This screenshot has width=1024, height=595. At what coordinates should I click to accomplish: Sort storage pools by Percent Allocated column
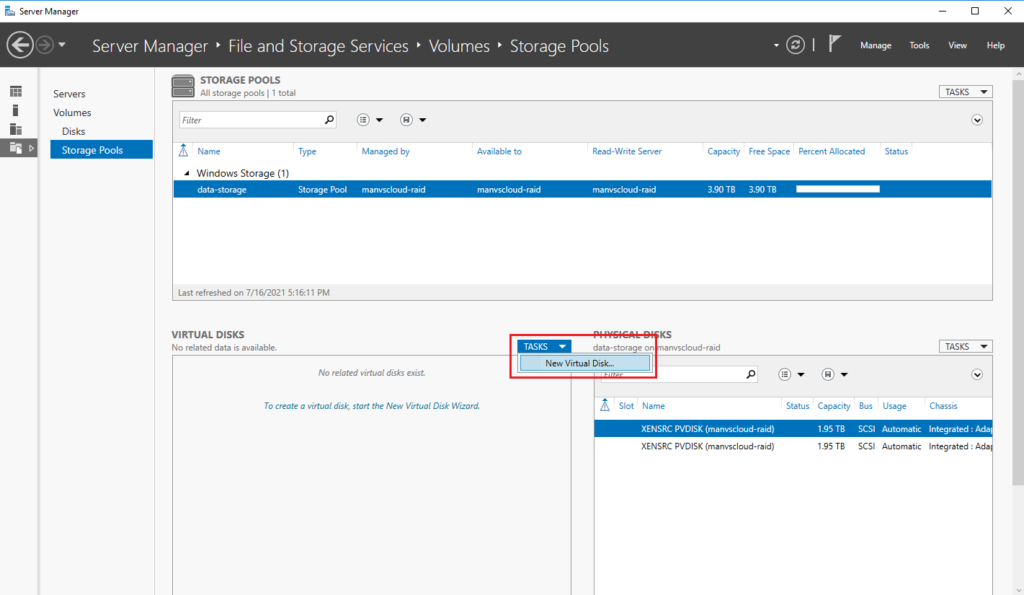(x=831, y=152)
